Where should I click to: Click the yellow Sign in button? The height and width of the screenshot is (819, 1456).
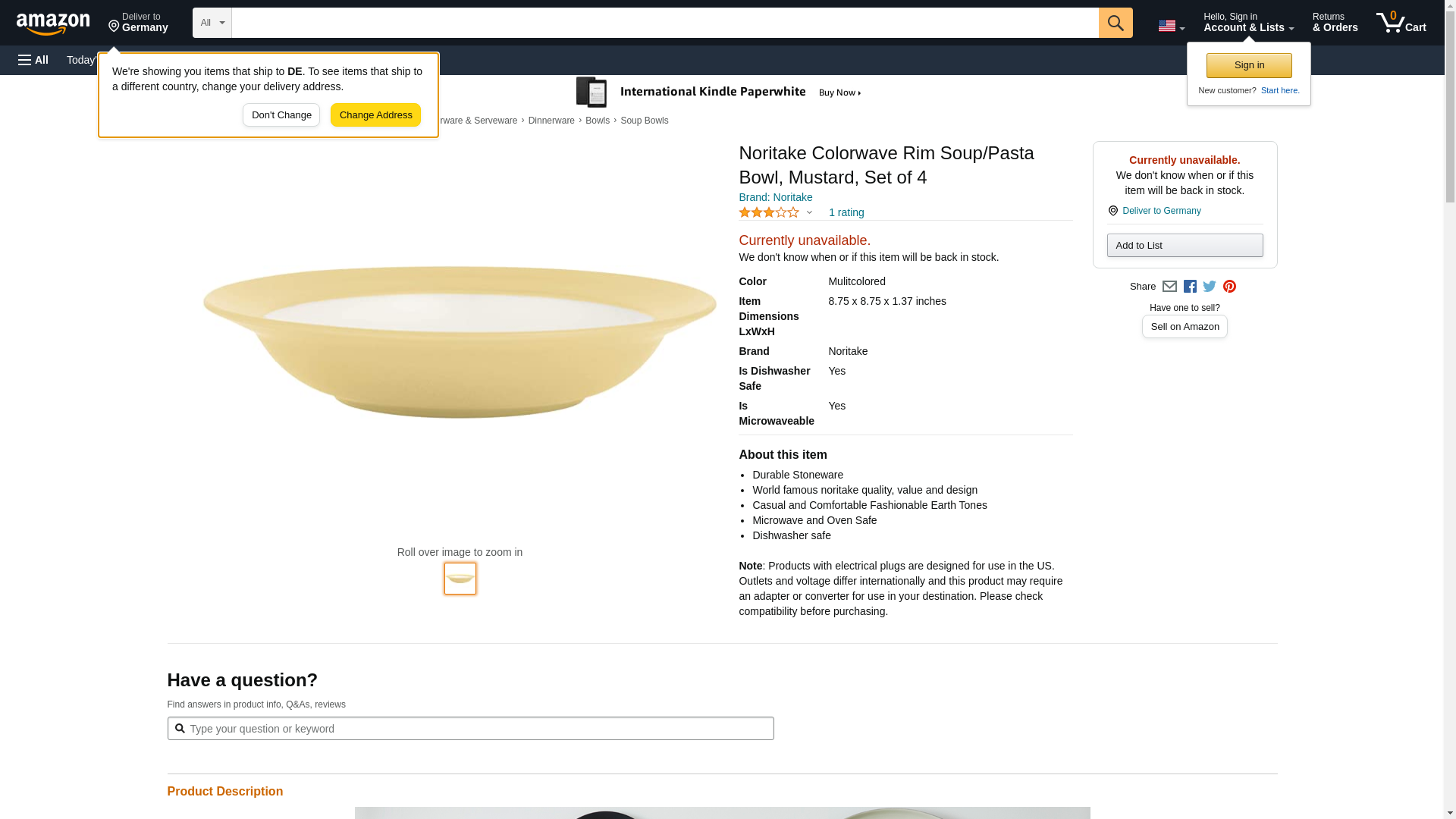coord(1249,65)
